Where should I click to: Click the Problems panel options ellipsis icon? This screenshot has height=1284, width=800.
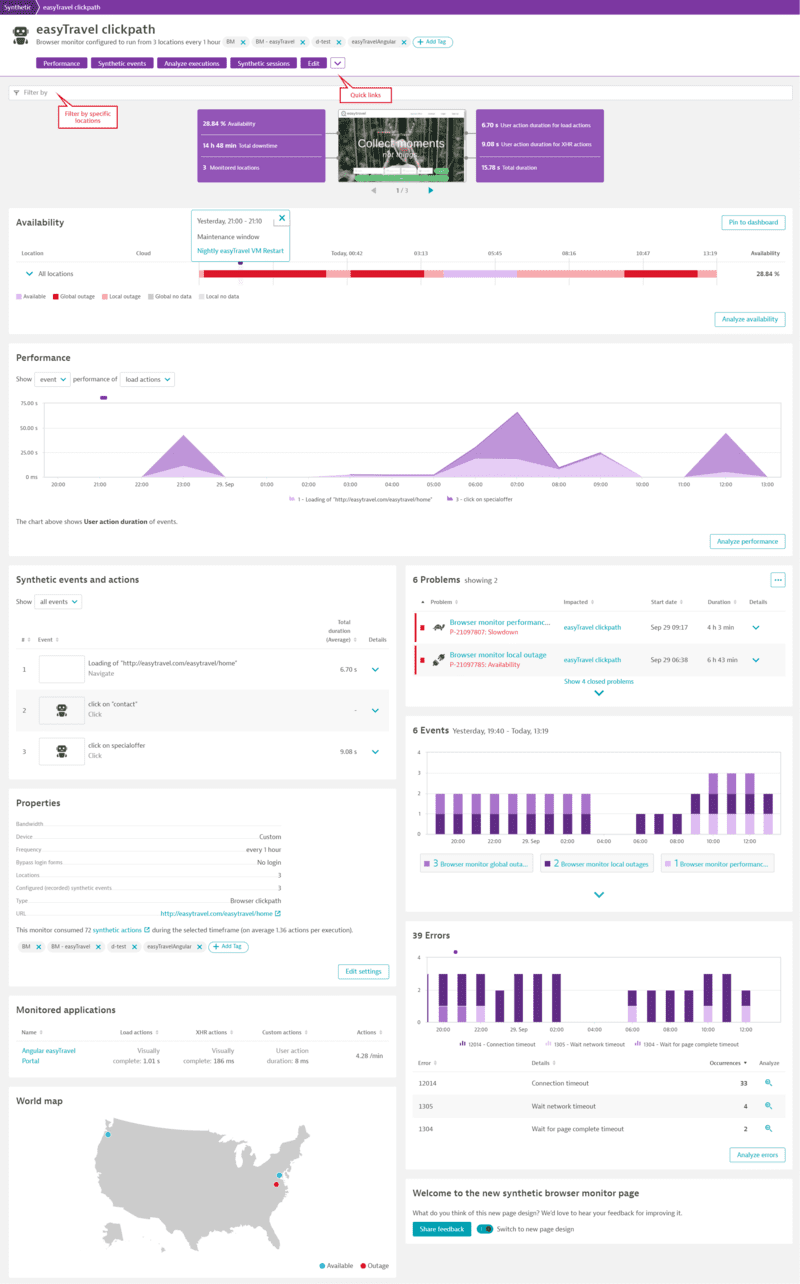point(777,579)
